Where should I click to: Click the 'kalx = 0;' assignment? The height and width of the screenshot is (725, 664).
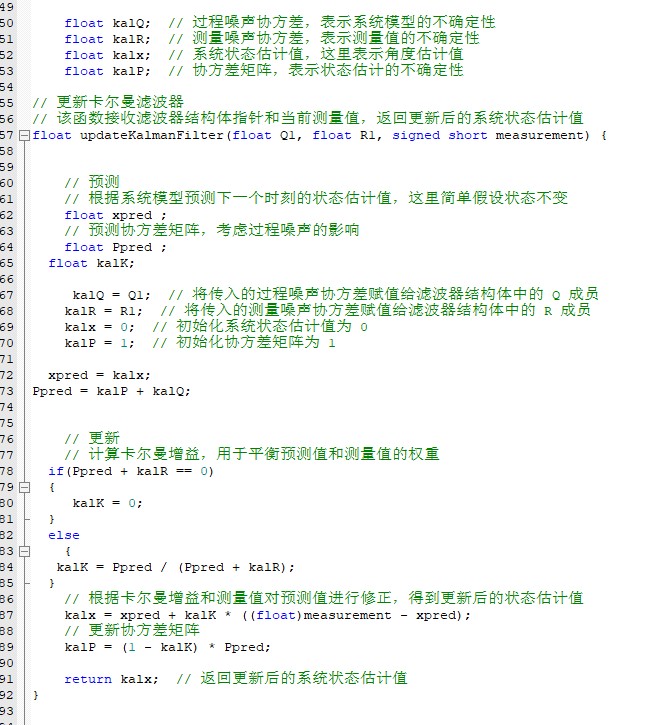click(99, 327)
